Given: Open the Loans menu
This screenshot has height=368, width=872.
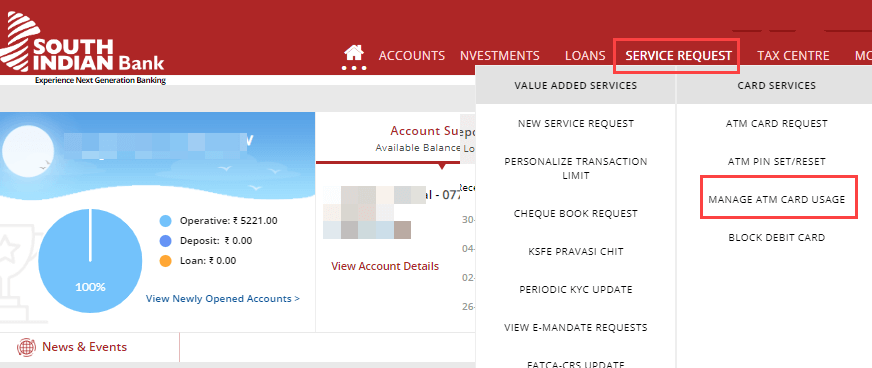Looking at the screenshot, I should (584, 56).
